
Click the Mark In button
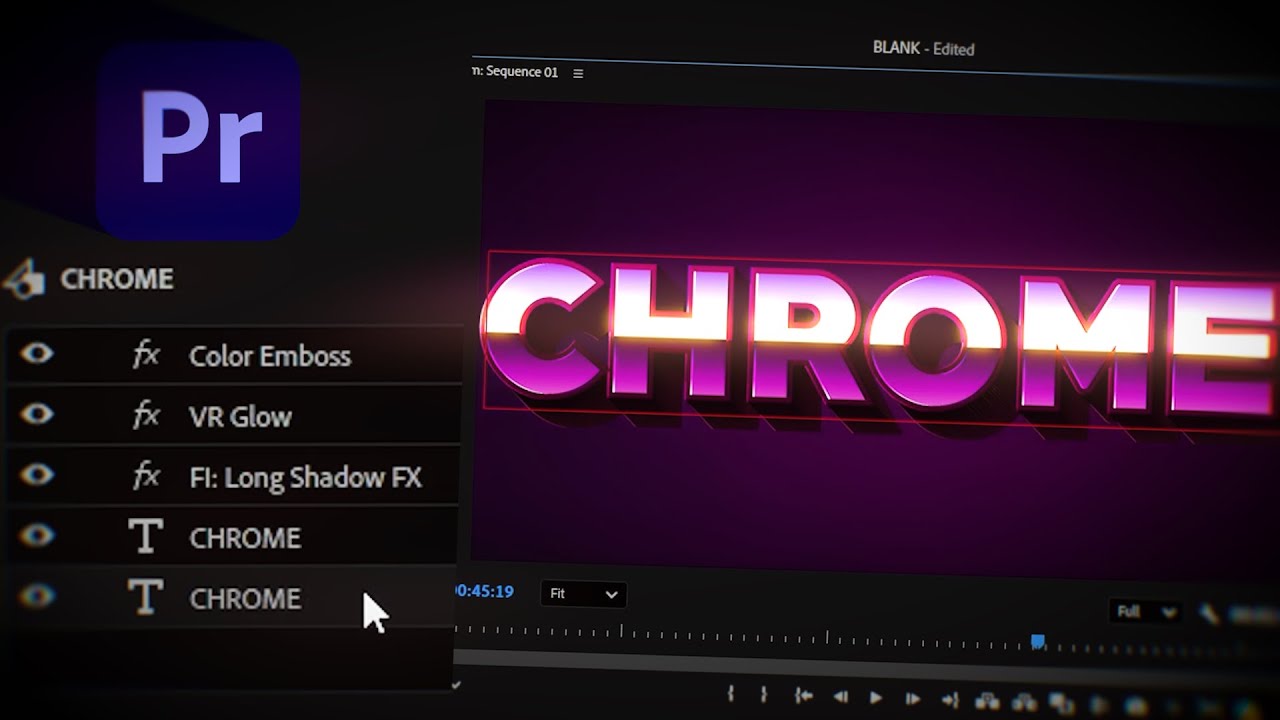[x=731, y=694]
